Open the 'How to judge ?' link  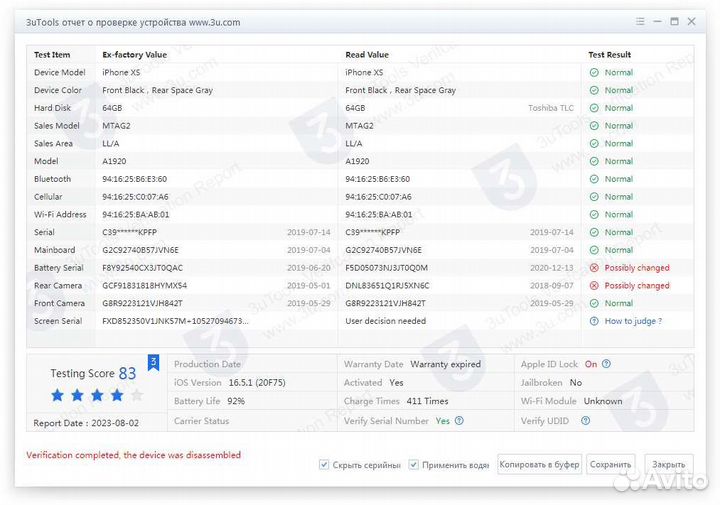coord(633,321)
